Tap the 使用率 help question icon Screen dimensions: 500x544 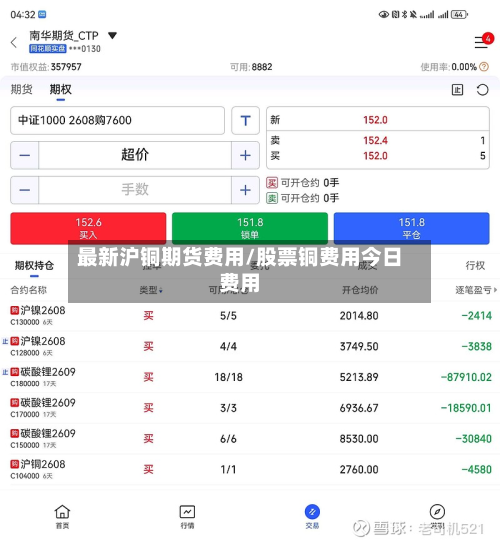pos(484,67)
